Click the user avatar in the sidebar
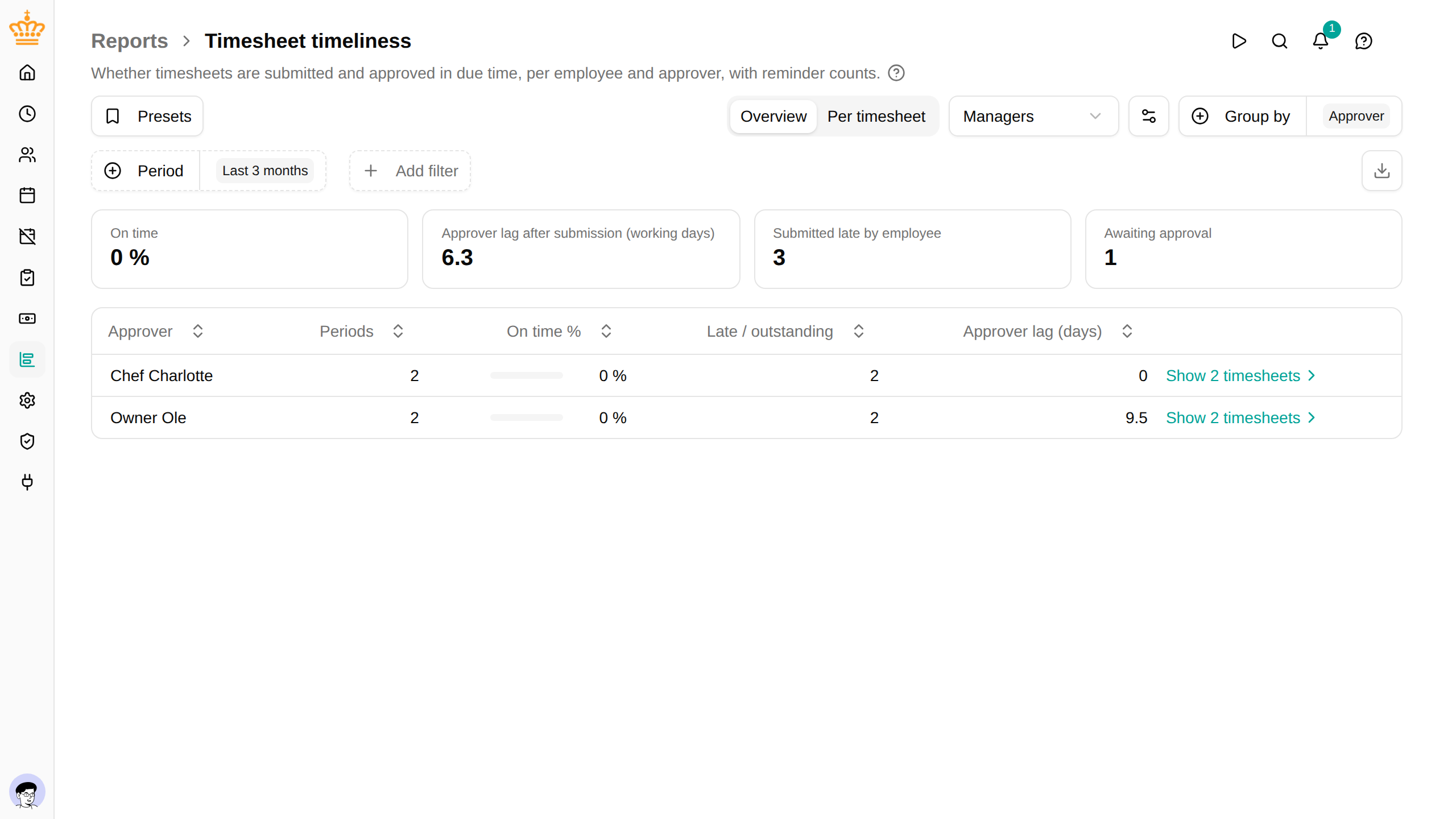 pyautogui.click(x=27, y=792)
